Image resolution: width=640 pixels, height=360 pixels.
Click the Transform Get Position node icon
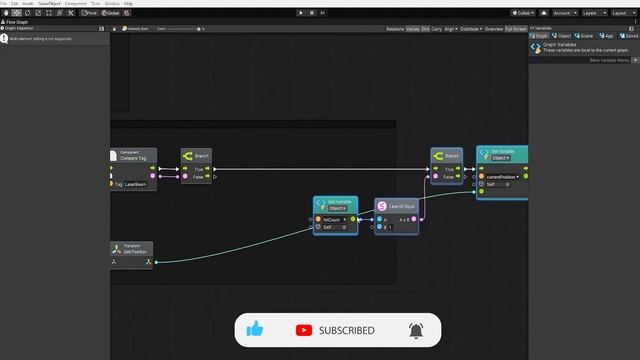[x=117, y=249]
